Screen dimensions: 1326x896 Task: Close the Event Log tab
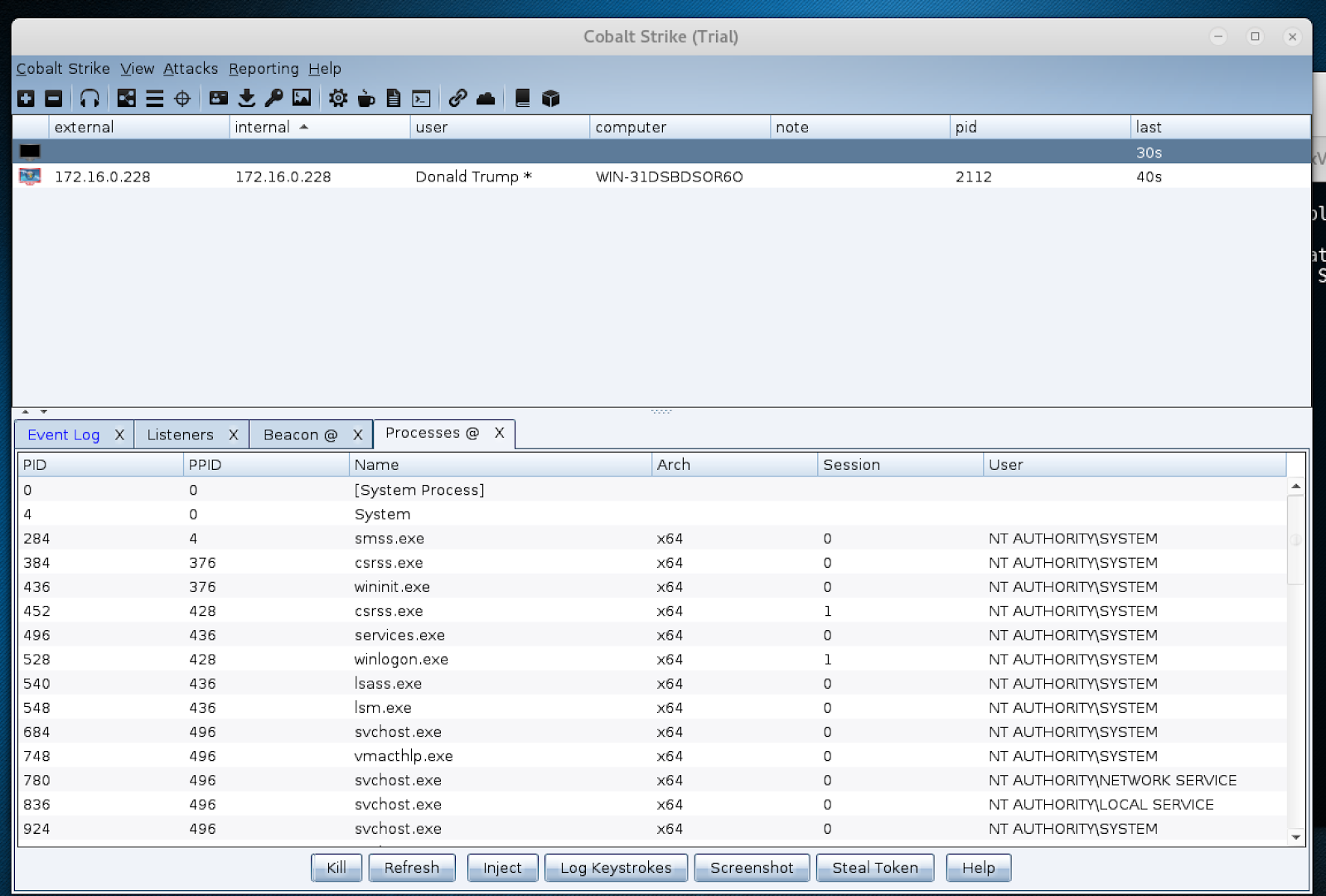(x=119, y=435)
